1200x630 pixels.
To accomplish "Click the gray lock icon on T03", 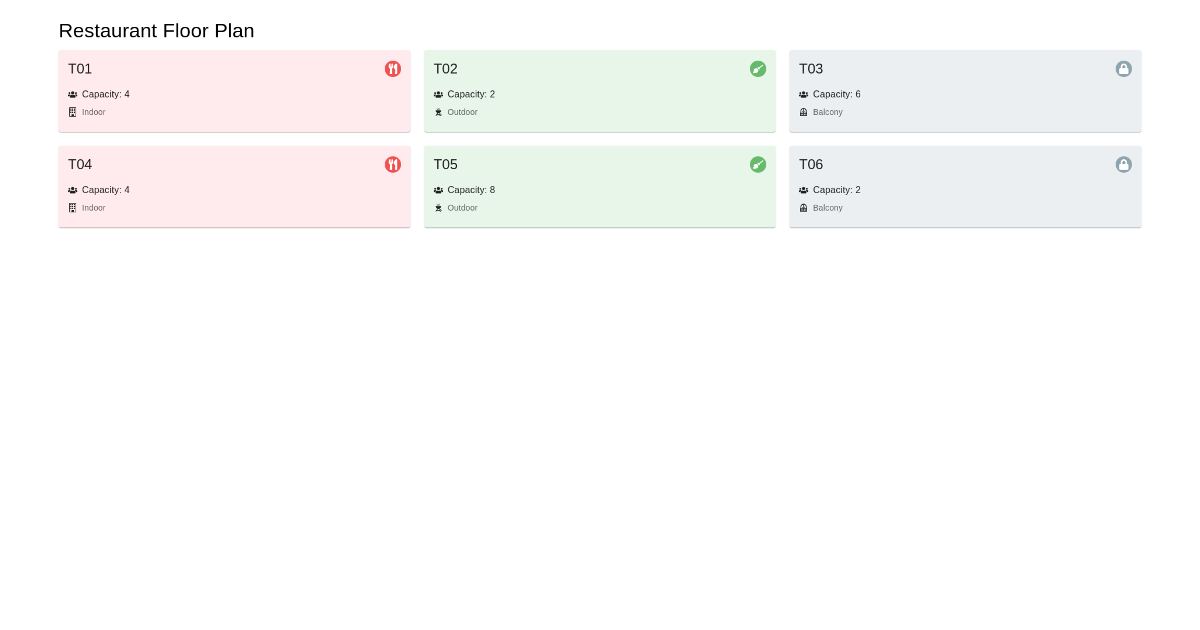I will coord(1124,69).
